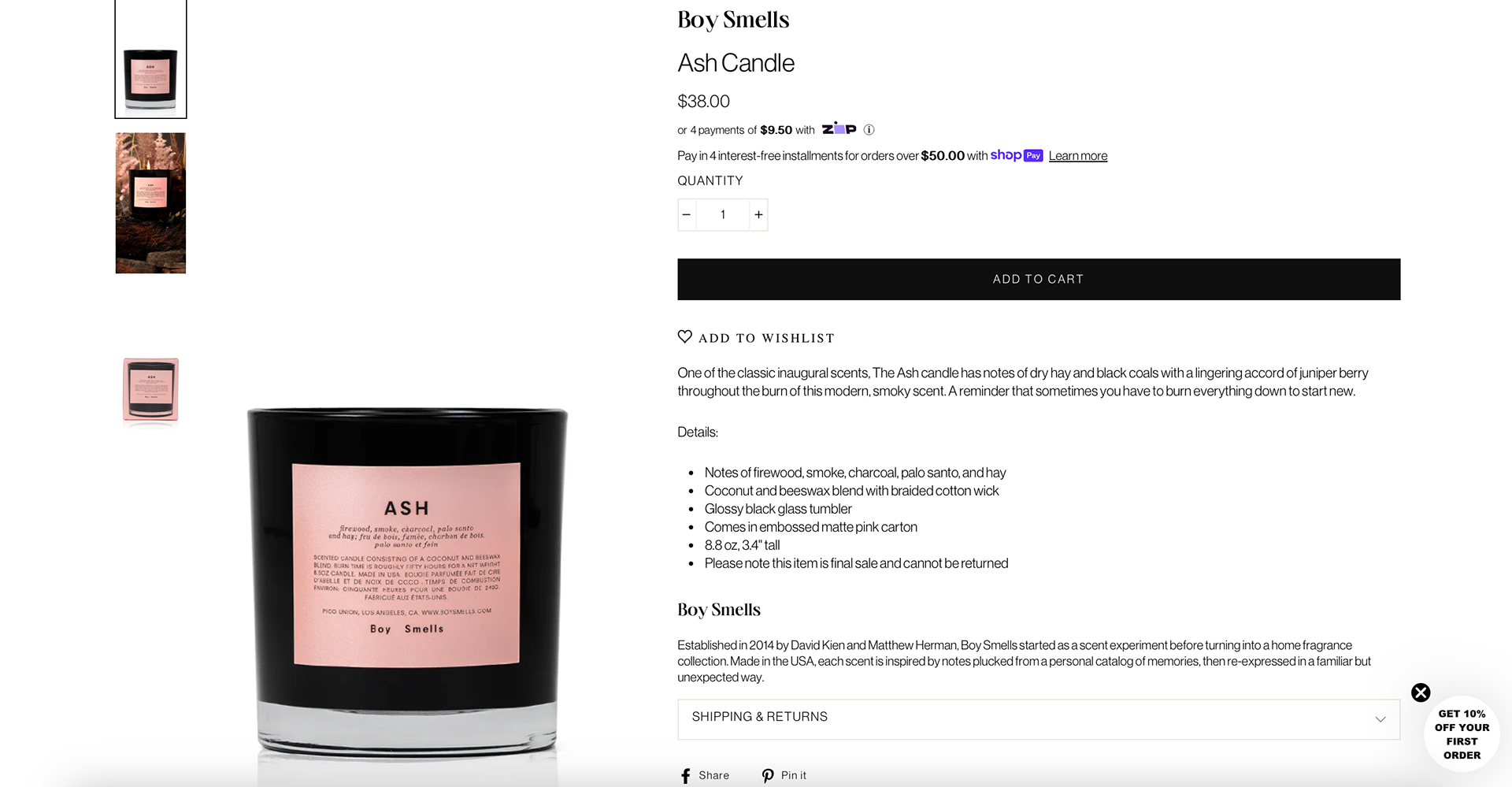
Task: Click the main Ash candle product image
Action: [x=407, y=583]
